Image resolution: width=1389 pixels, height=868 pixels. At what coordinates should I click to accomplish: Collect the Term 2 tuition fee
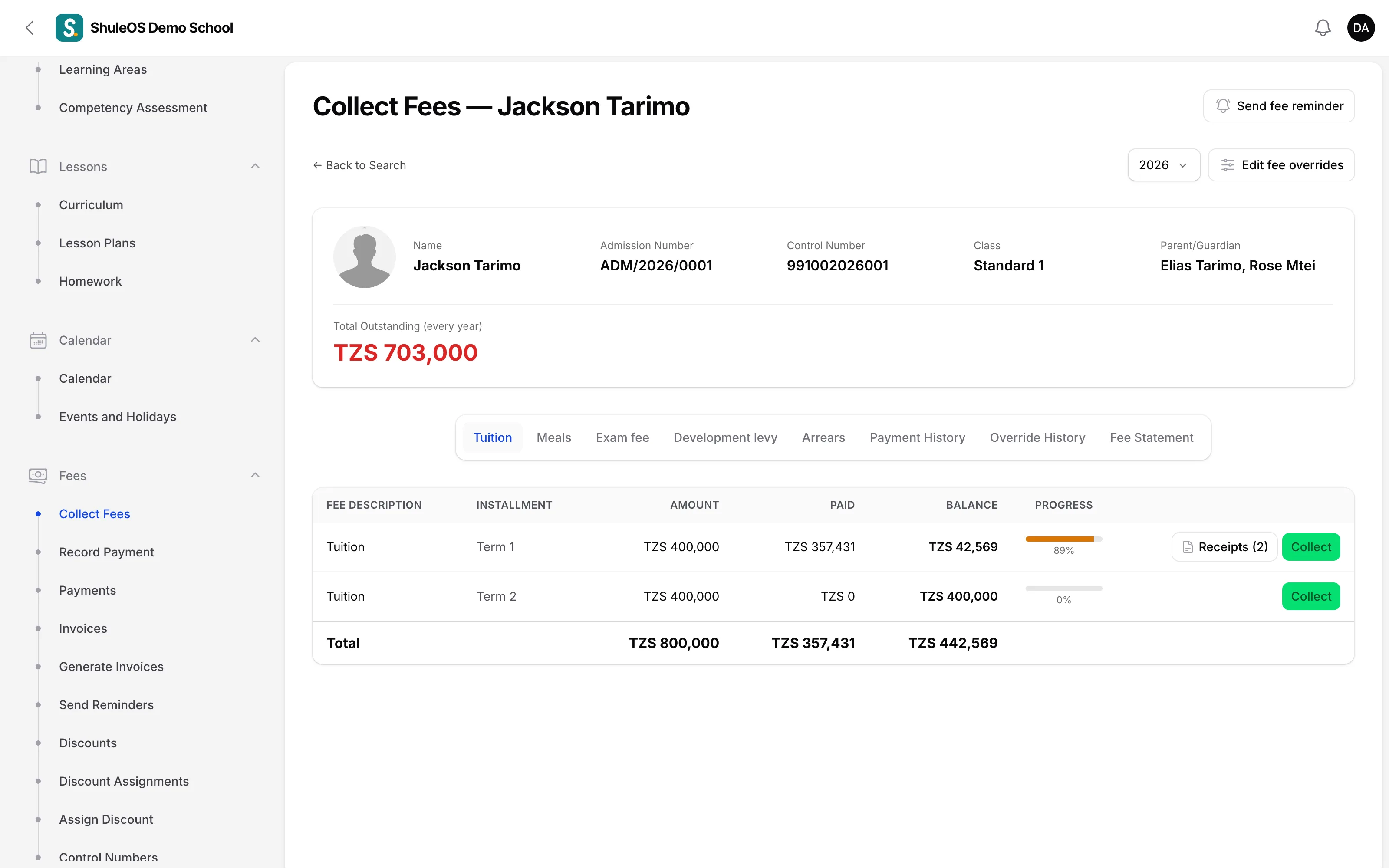pyautogui.click(x=1311, y=596)
